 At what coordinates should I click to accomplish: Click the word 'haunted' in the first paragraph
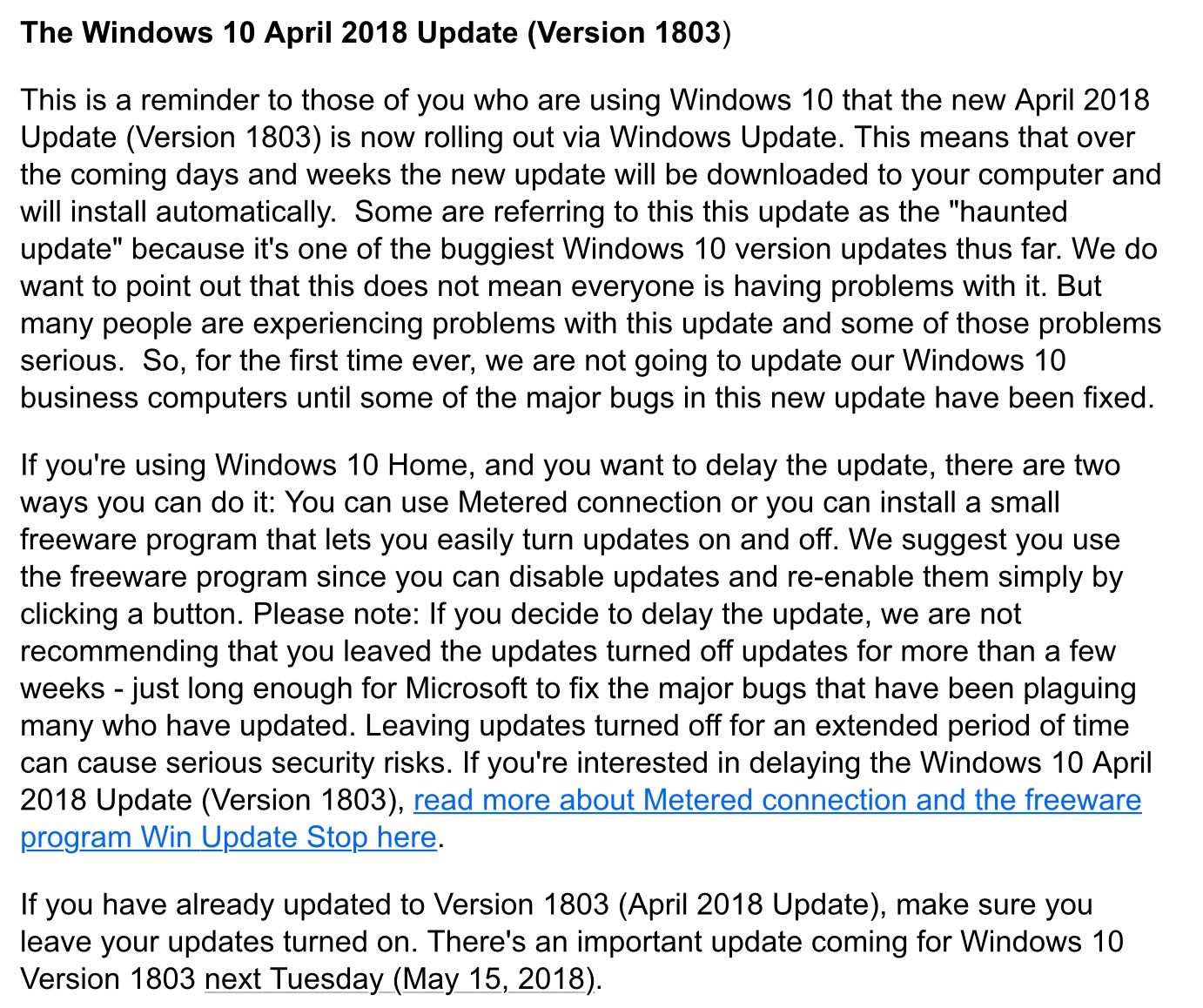tap(1011, 212)
